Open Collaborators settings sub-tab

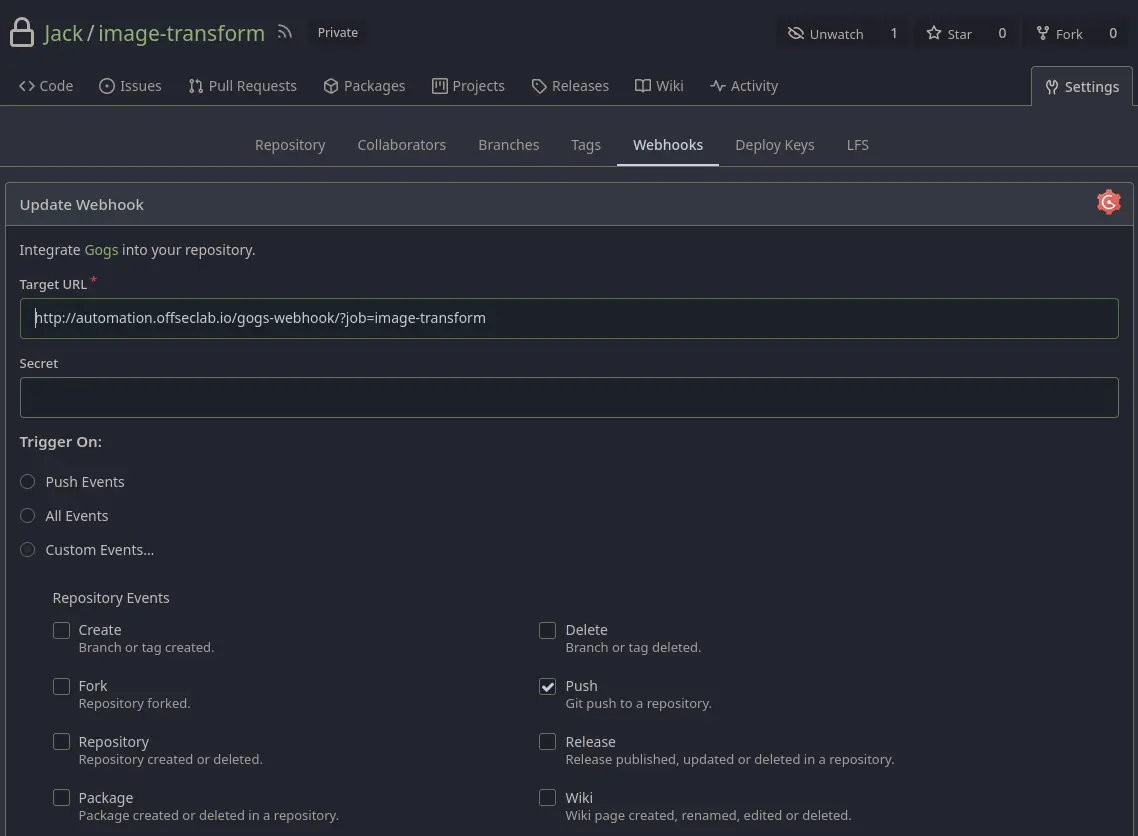[x=401, y=145]
